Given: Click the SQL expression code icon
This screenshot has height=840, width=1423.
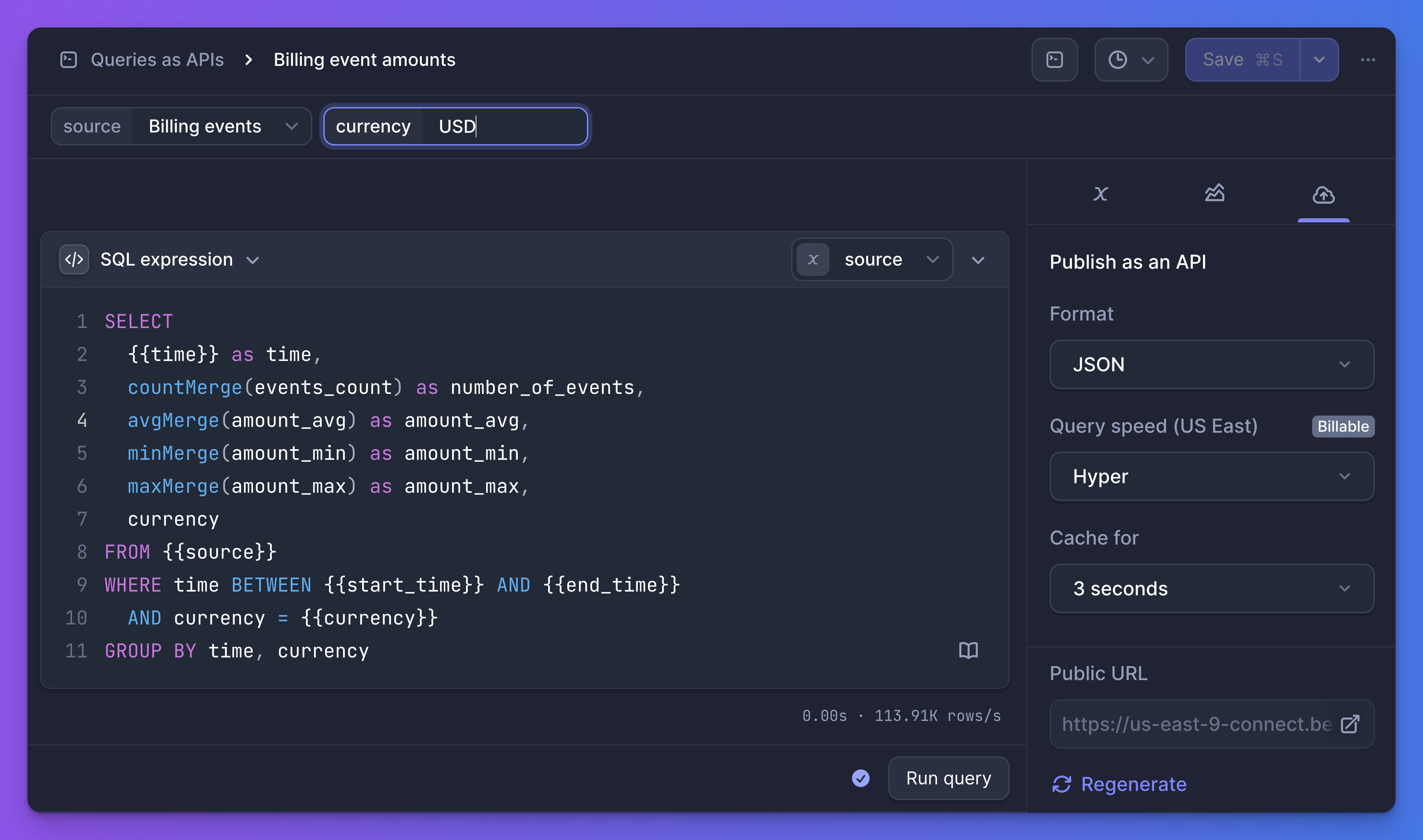Looking at the screenshot, I should pos(74,259).
